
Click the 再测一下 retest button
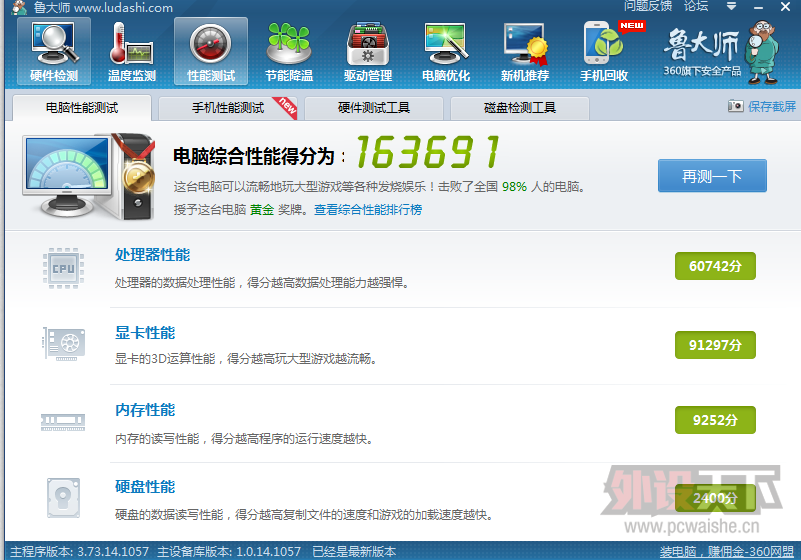click(x=712, y=176)
